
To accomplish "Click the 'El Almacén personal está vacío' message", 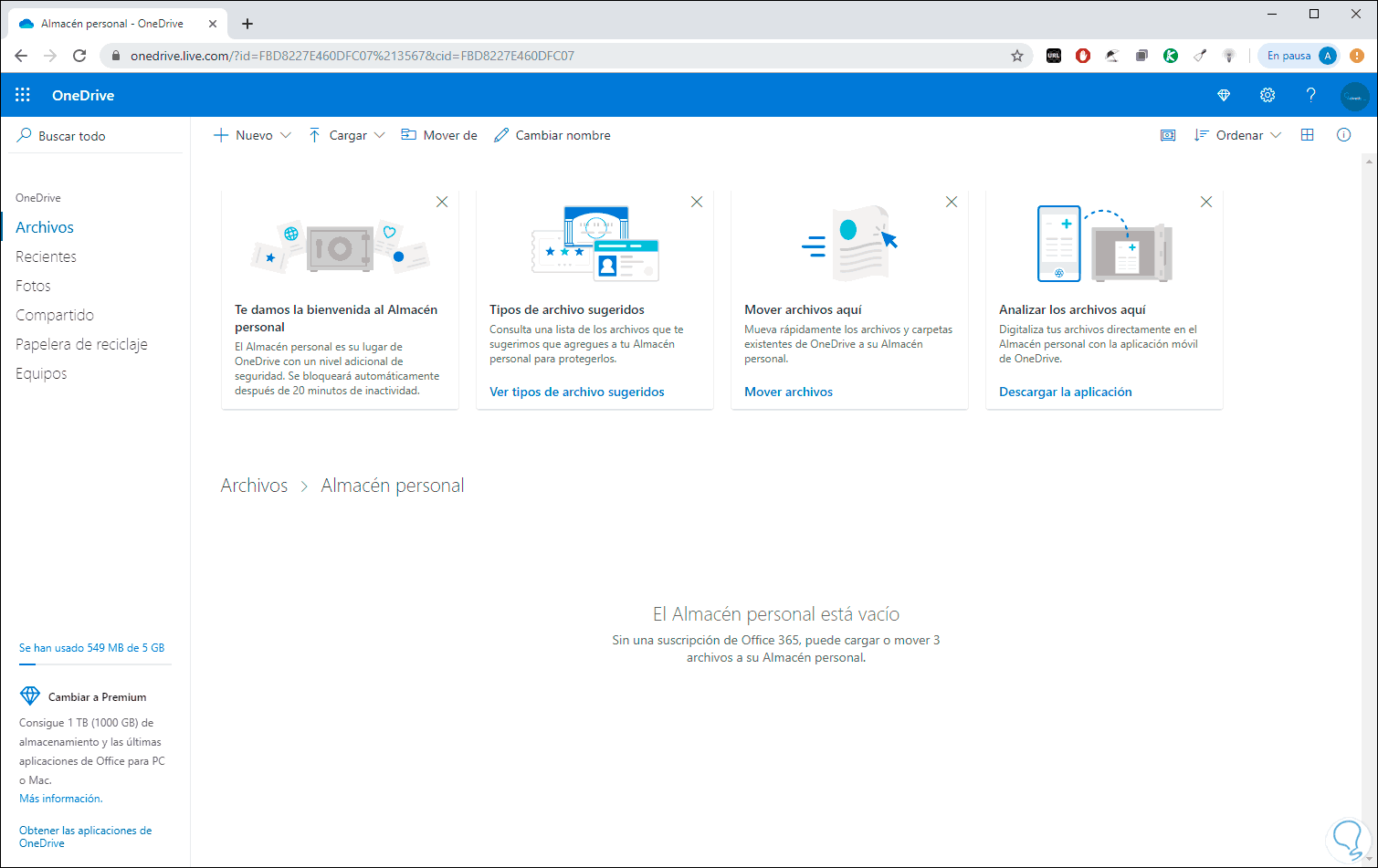I will [776, 614].
